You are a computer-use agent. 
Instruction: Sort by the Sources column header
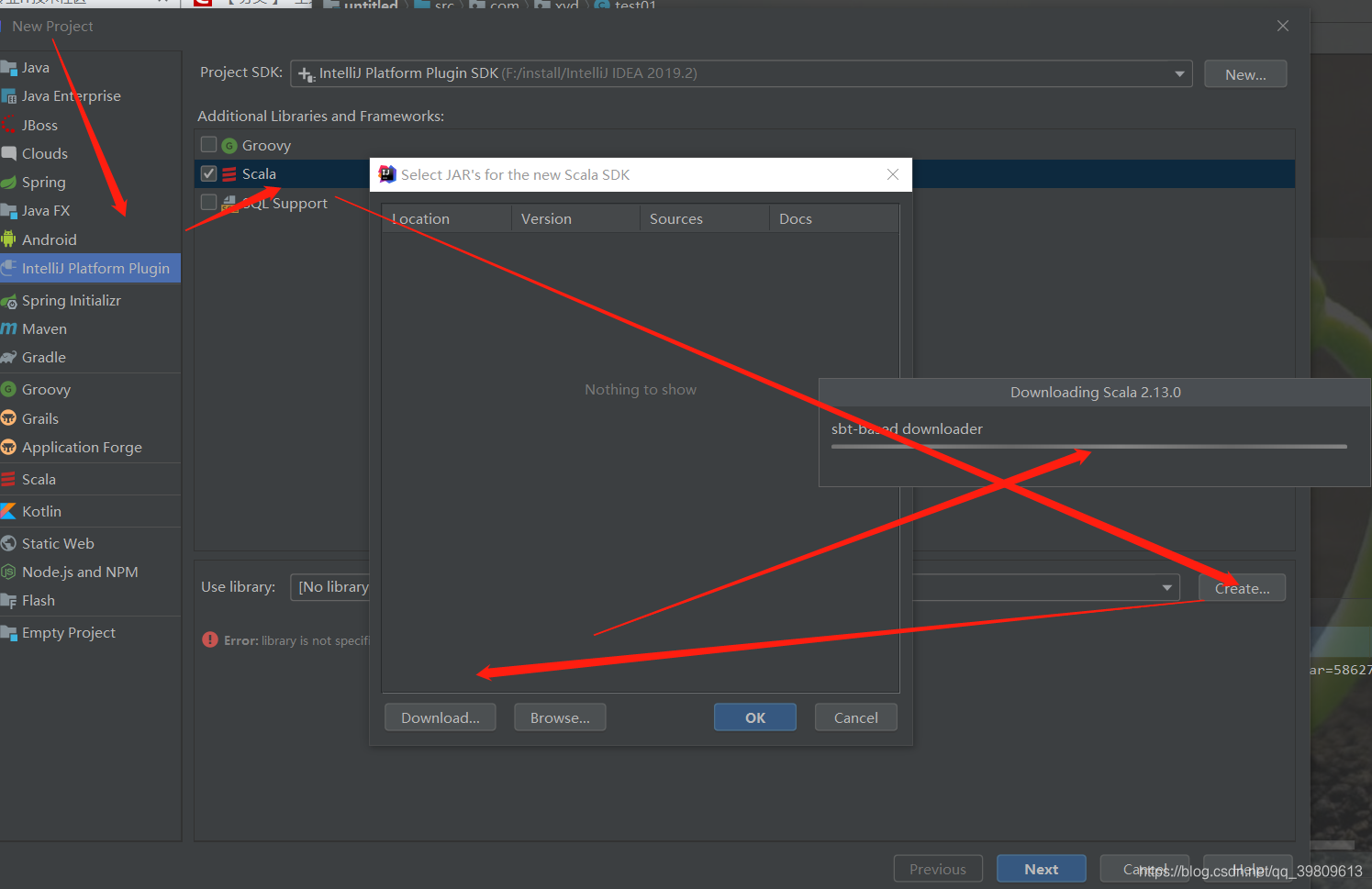pyautogui.click(x=705, y=218)
